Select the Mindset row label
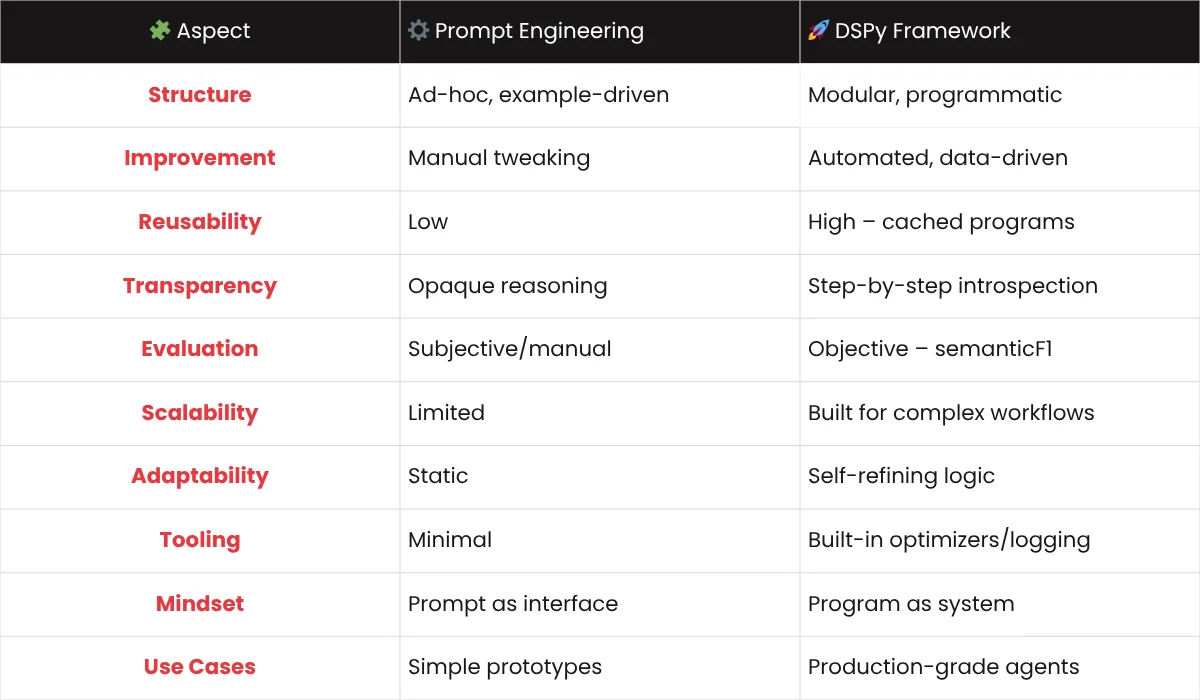Image resolution: width=1200 pixels, height=700 pixels. (200, 604)
